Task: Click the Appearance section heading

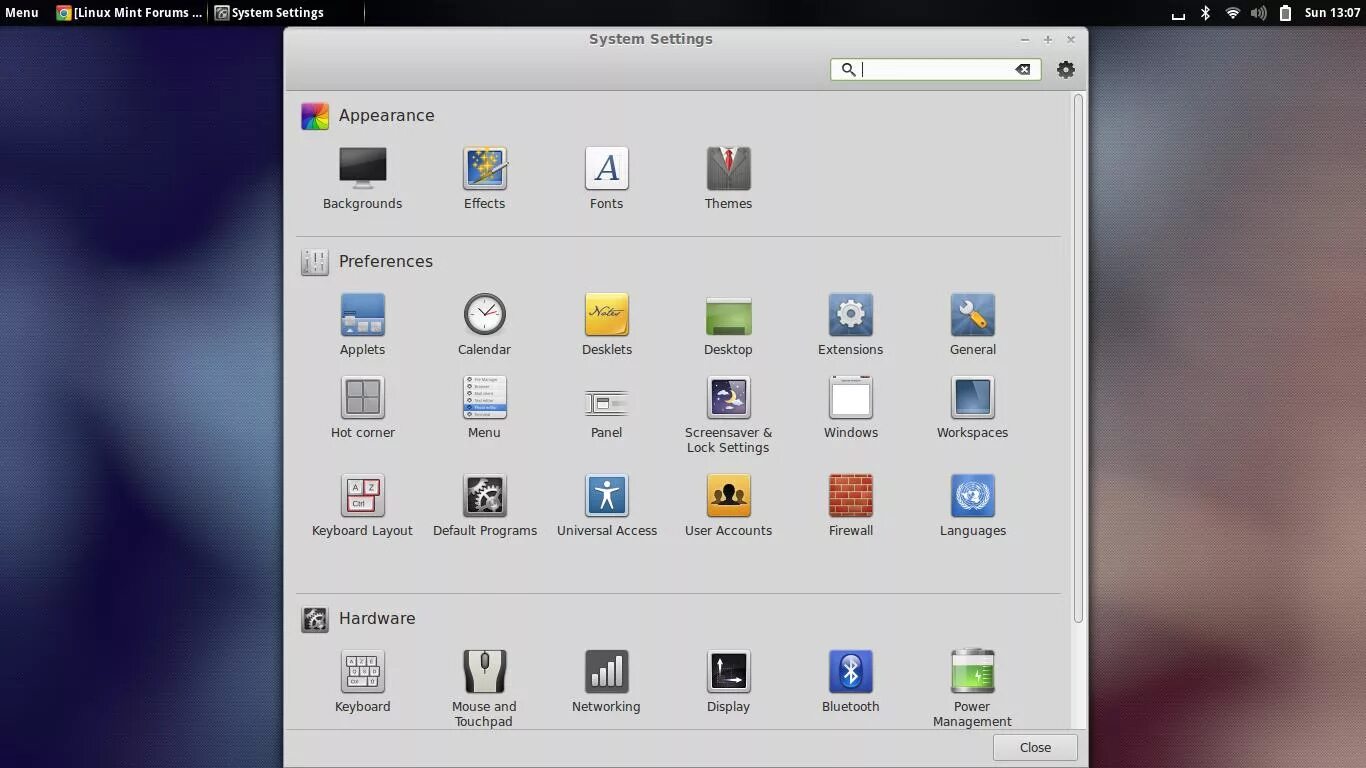Action: click(386, 115)
